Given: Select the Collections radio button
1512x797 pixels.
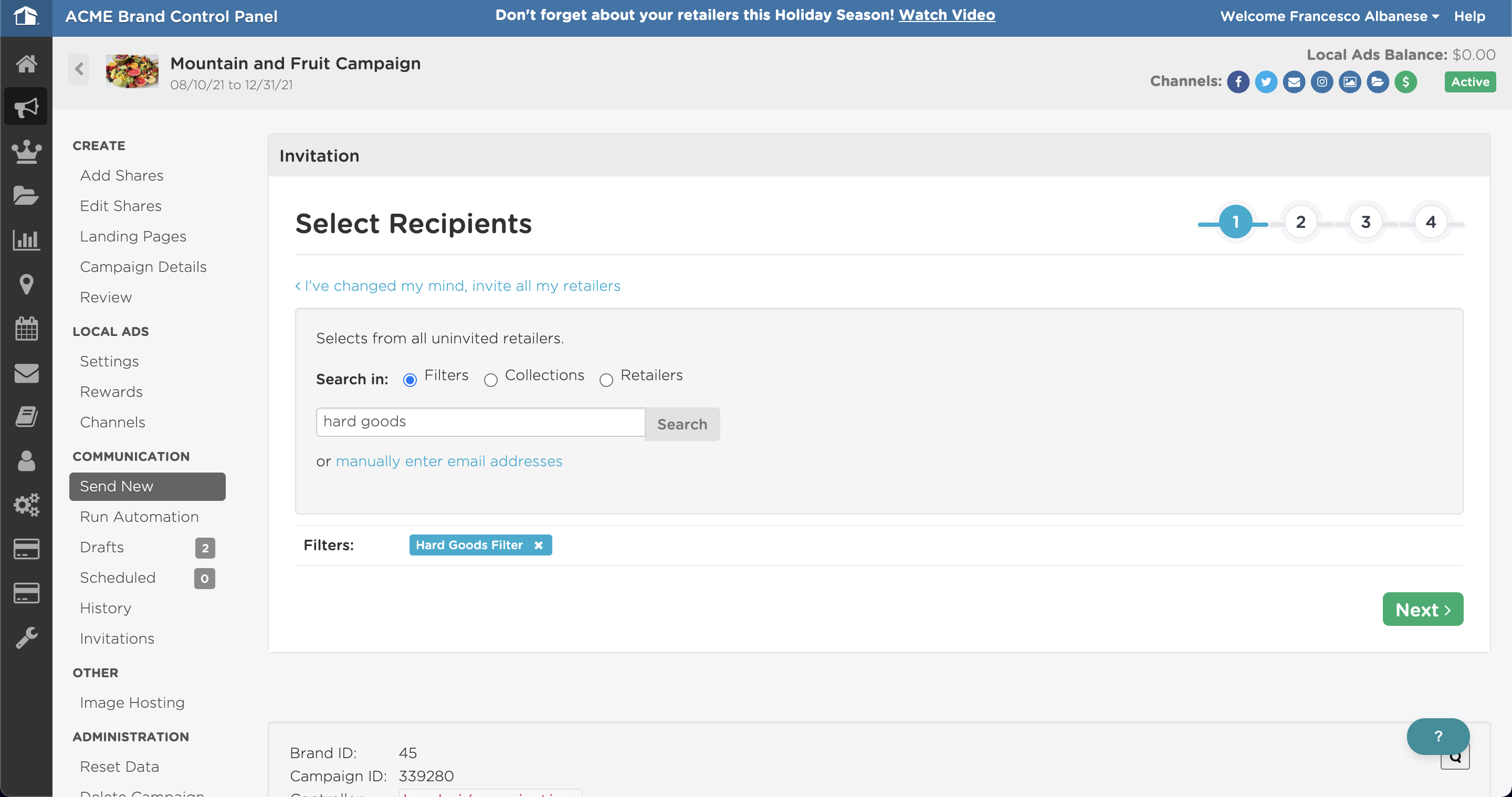Looking at the screenshot, I should tap(491, 380).
